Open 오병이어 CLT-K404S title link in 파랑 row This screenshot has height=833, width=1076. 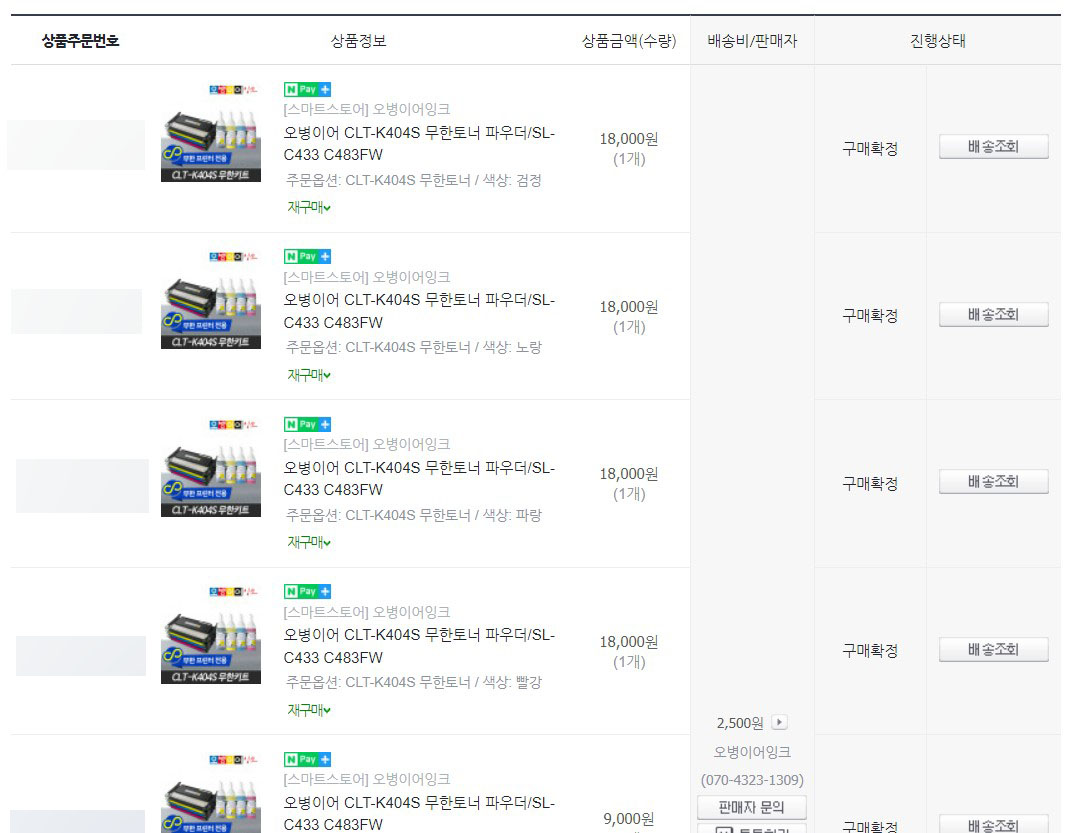coord(419,478)
